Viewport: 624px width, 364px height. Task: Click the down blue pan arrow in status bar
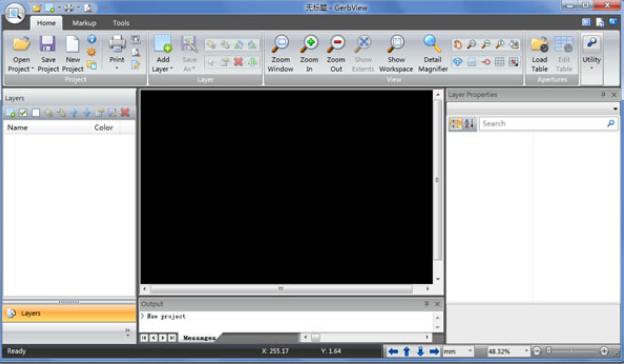pyautogui.click(x=420, y=351)
